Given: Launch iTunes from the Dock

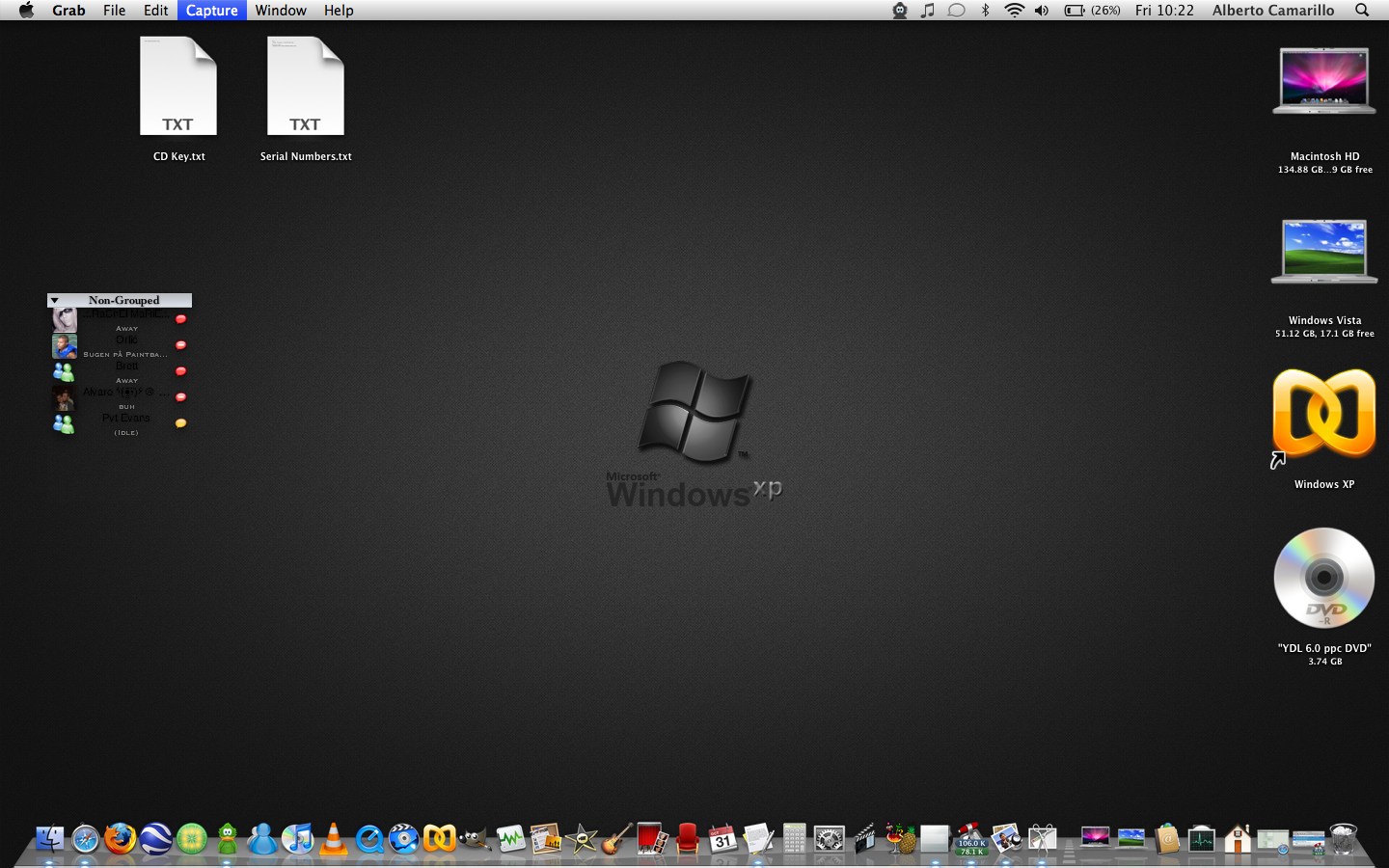Looking at the screenshot, I should click(x=297, y=839).
